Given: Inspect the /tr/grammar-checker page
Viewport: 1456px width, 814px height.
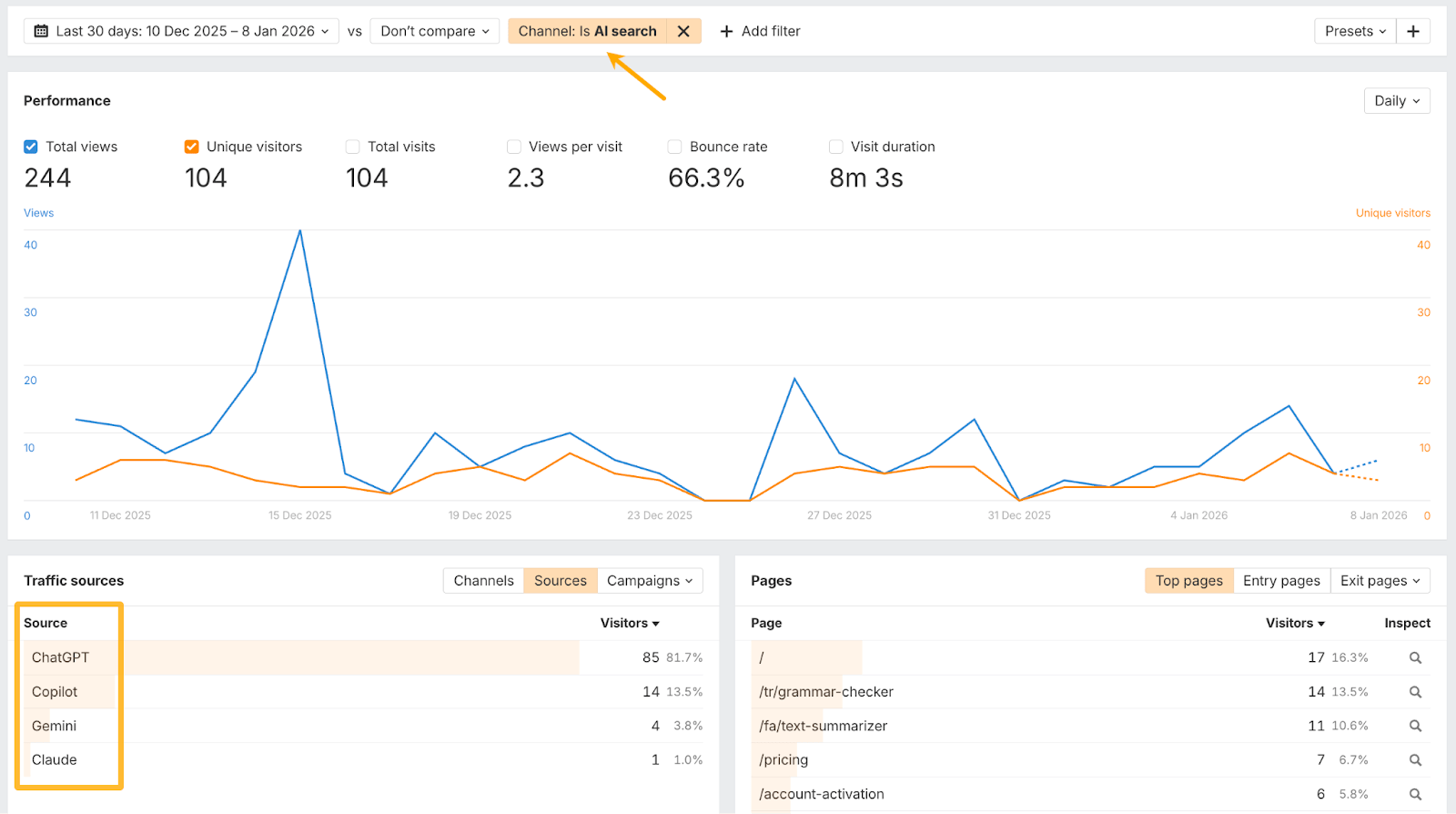Looking at the screenshot, I should [1415, 692].
